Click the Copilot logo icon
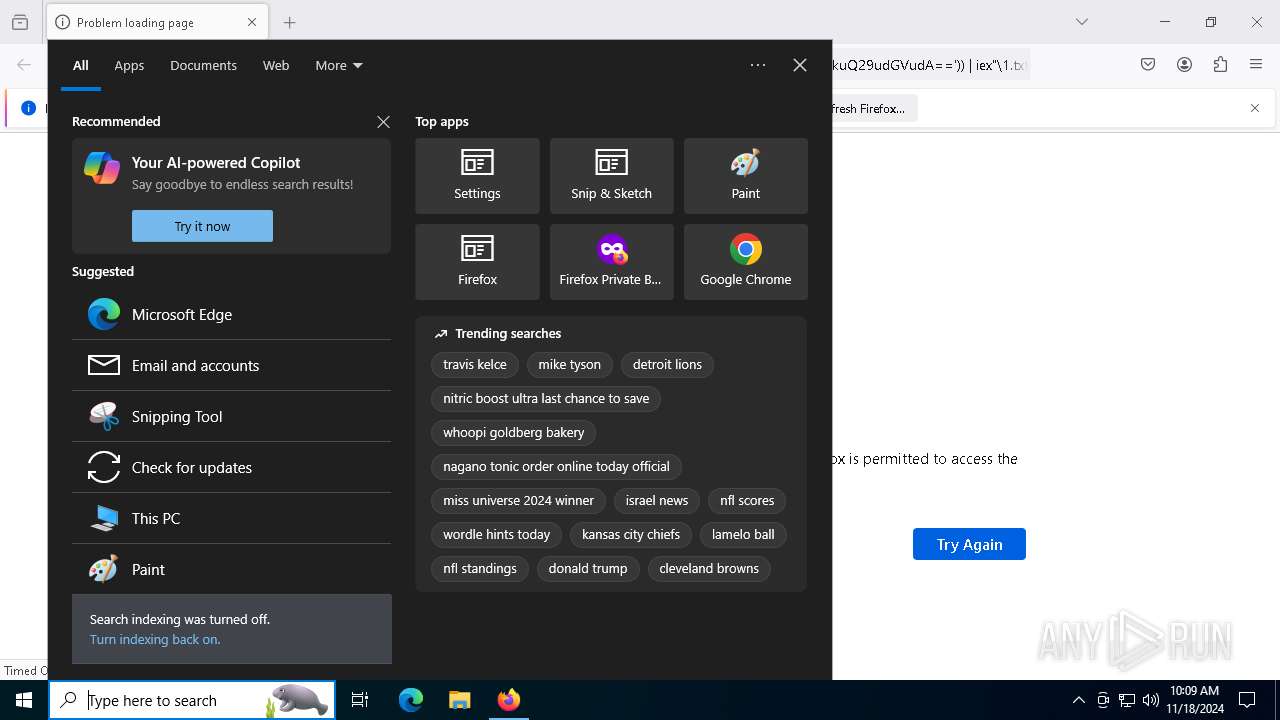The height and width of the screenshot is (720, 1280). click(x=102, y=168)
